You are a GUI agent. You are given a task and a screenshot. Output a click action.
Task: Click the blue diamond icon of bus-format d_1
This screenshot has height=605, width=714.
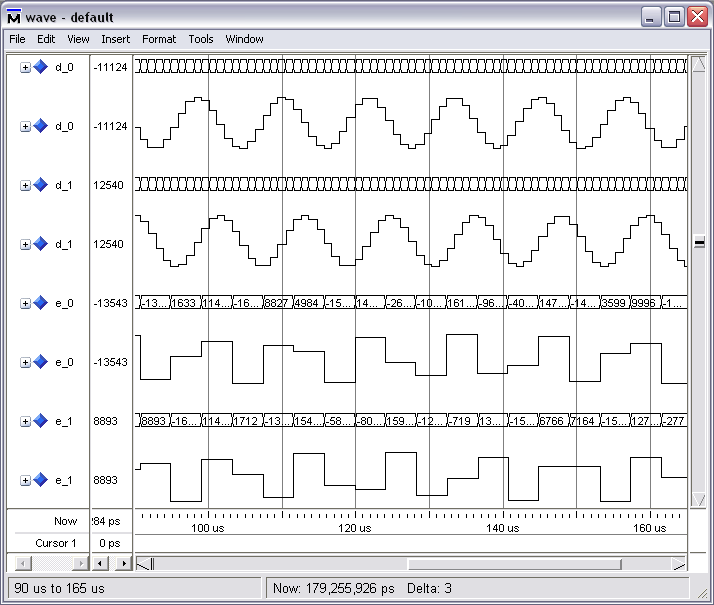(41, 185)
